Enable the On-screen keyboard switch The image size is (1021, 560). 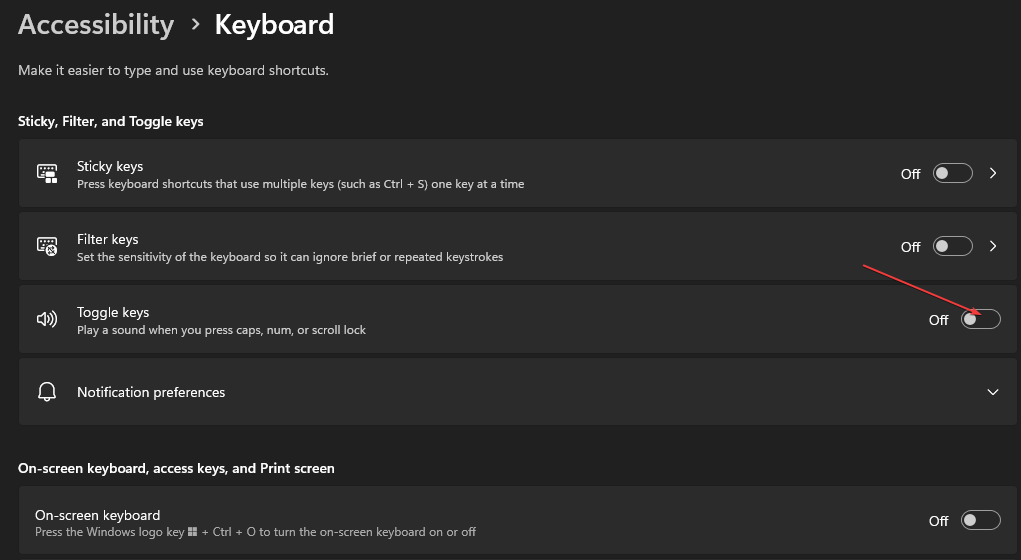point(980,520)
